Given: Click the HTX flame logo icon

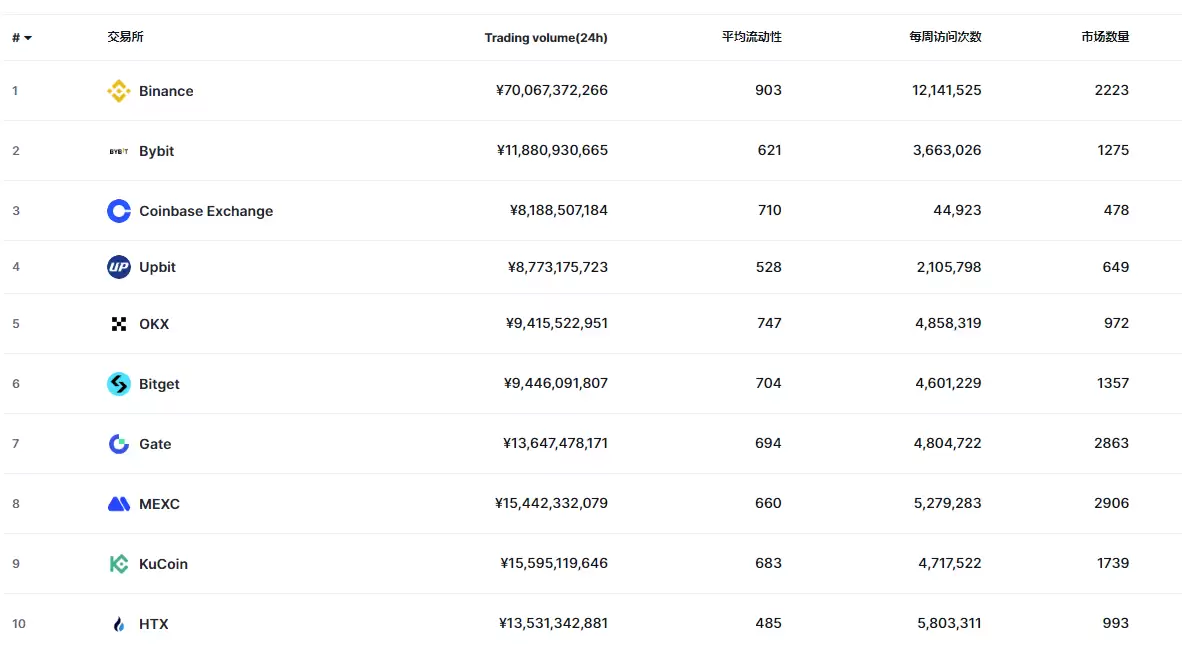Looking at the screenshot, I should coord(118,624).
